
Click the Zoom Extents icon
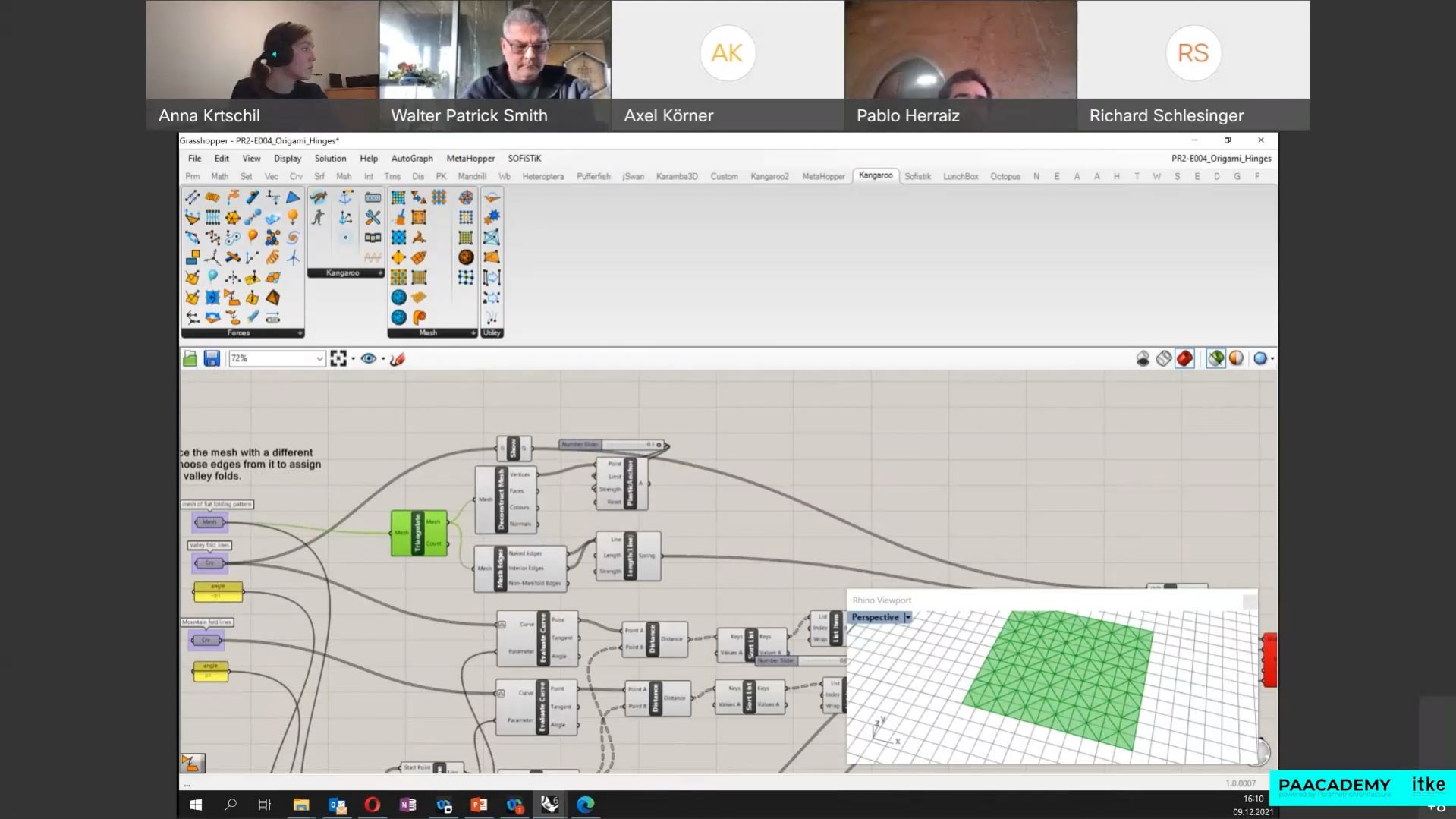[338, 358]
